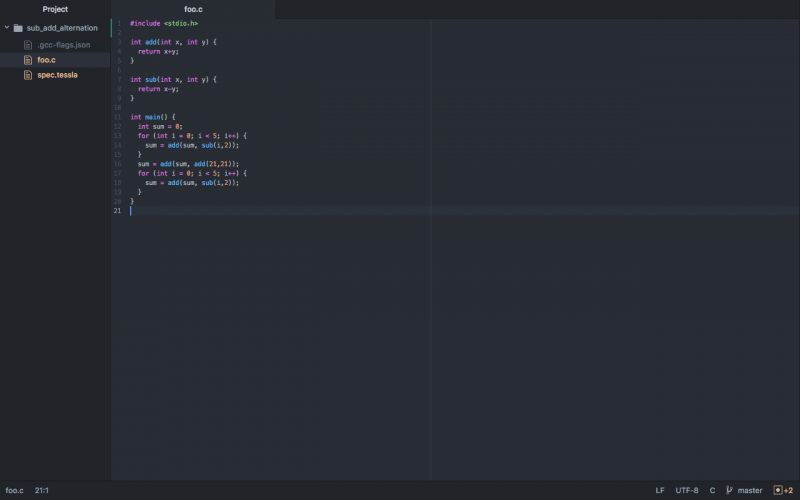Click the git branch icon in status bar
Viewport: 800px width, 500px height.
pos(729,491)
